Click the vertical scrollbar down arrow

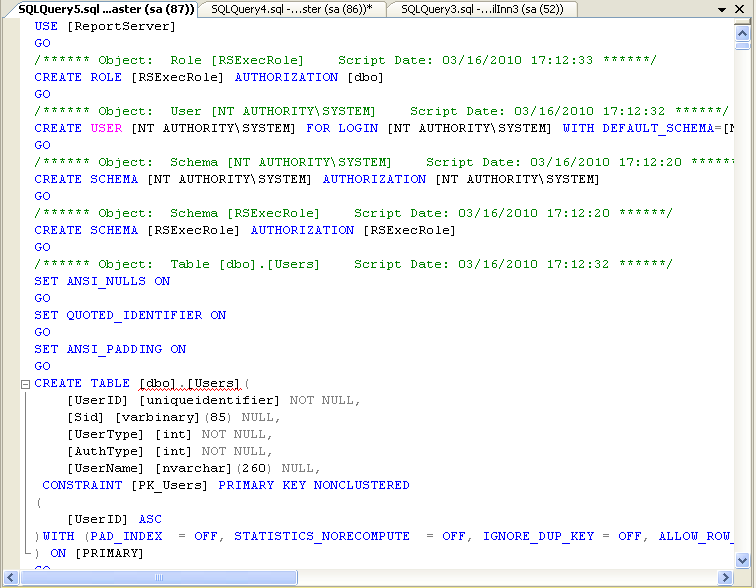(x=742, y=560)
